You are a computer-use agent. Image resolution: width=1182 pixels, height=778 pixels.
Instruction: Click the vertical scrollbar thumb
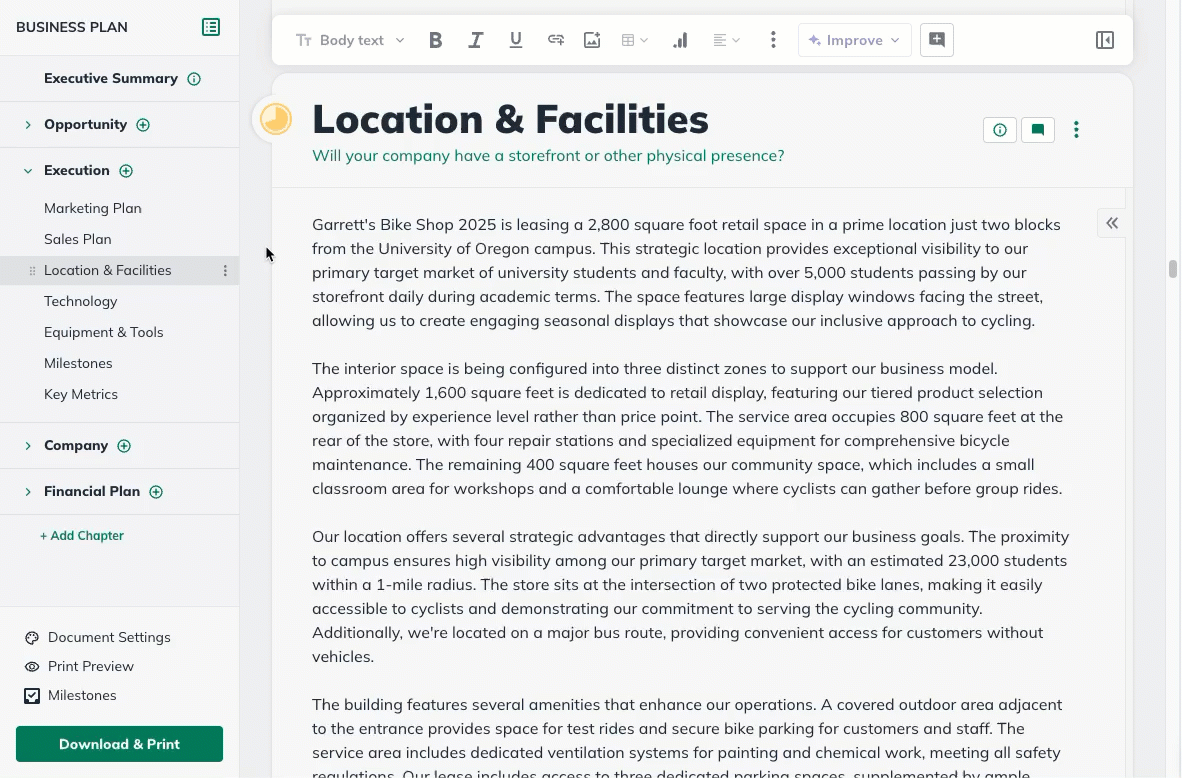point(1173,269)
